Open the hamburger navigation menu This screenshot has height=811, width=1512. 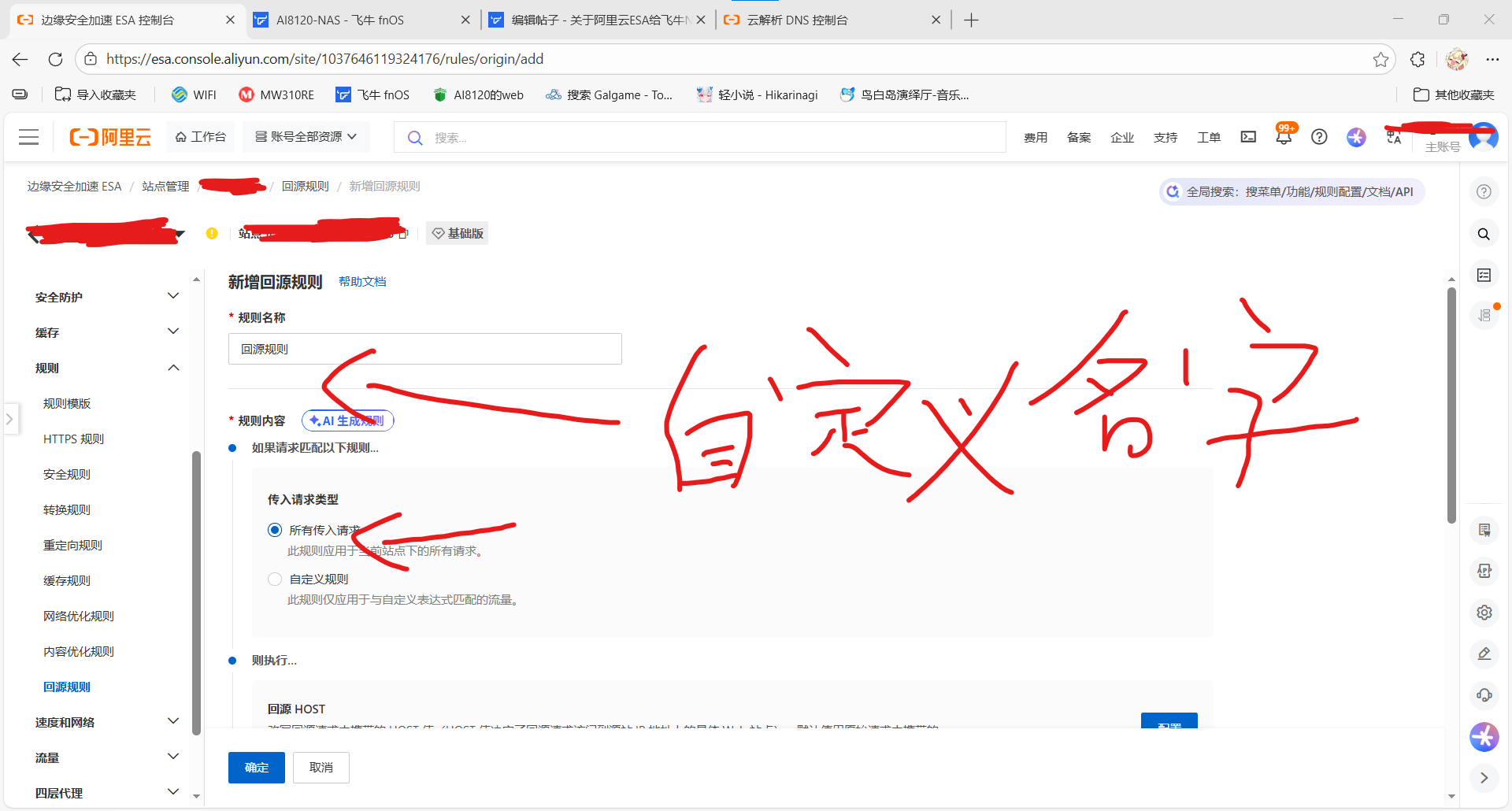(x=28, y=136)
